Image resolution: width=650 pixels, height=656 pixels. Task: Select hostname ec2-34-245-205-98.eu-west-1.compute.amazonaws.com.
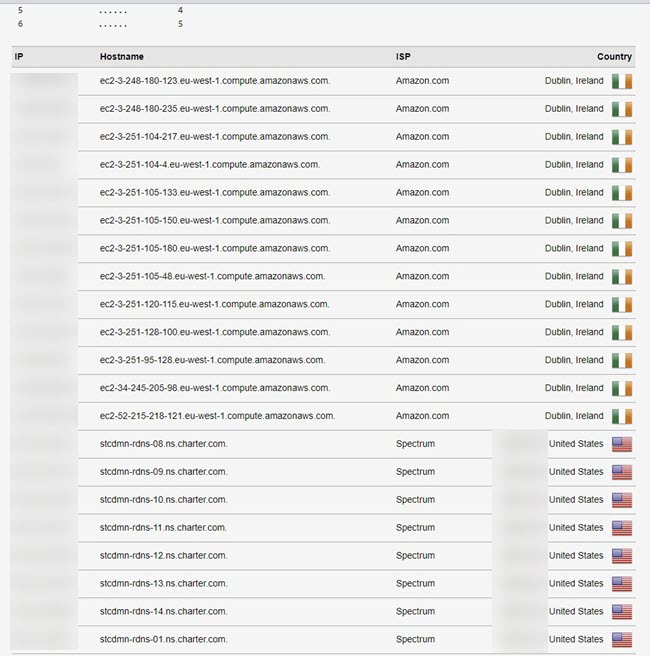click(215, 388)
